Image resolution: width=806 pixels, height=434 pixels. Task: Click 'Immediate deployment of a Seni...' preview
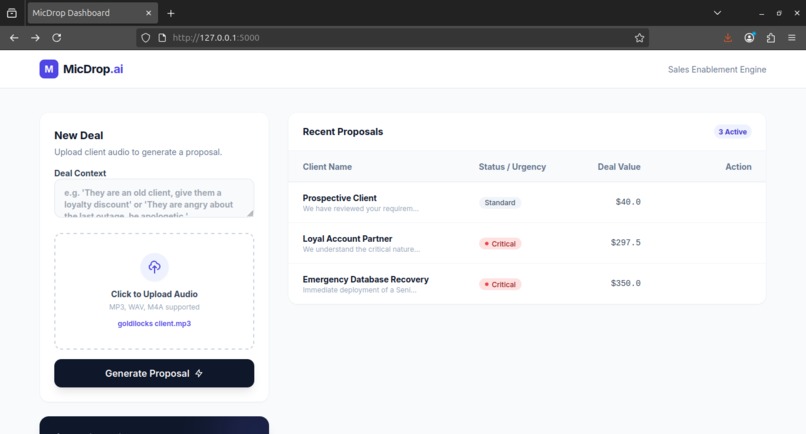(360, 290)
